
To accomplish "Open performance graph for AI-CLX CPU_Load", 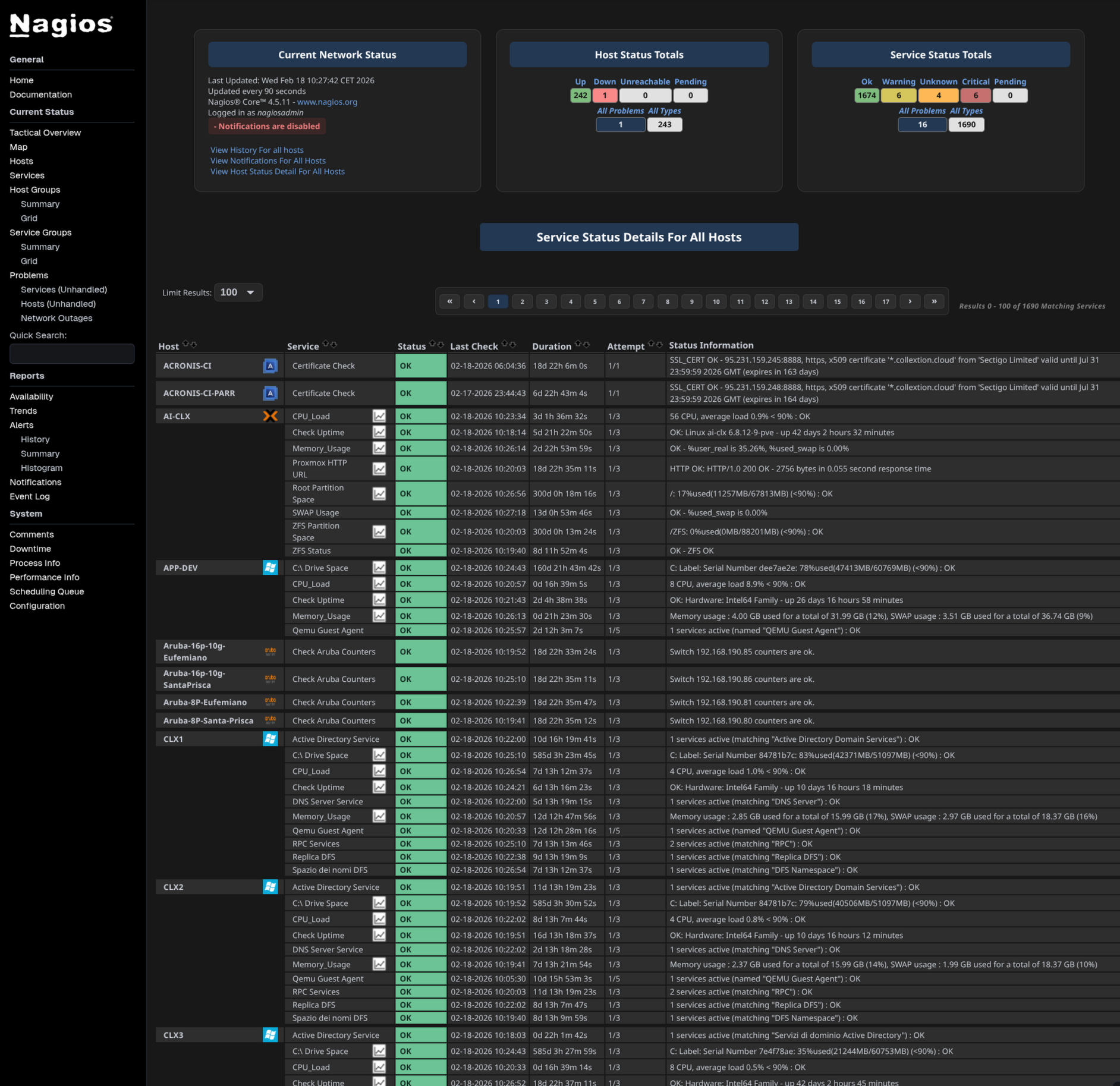I will (x=379, y=416).
